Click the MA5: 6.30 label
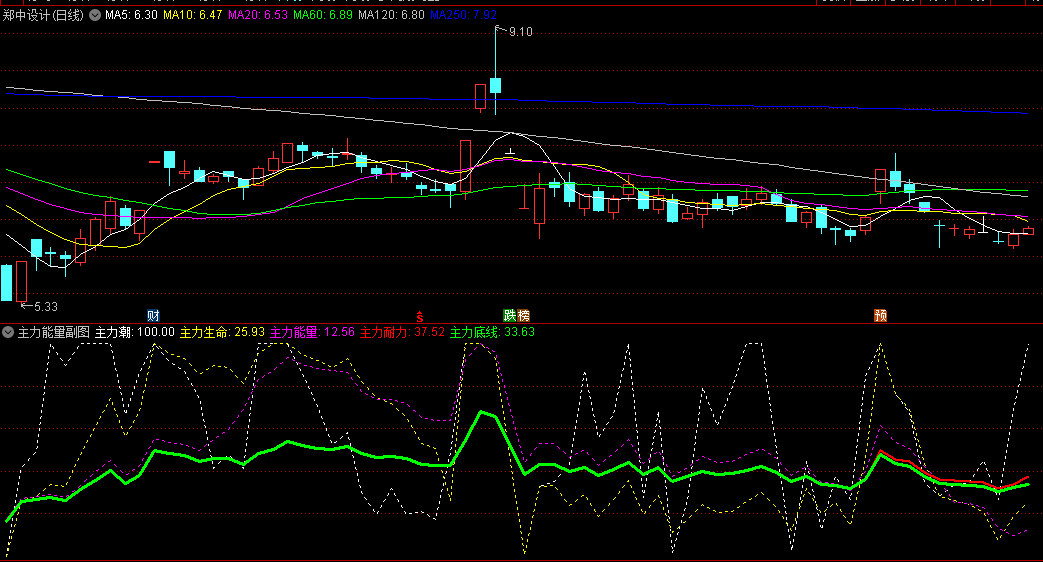The width and height of the screenshot is (1043, 562). tap(131, 15)
